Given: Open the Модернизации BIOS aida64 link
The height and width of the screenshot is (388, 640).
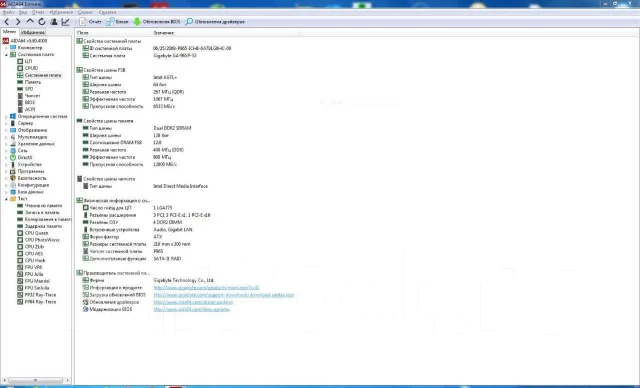Looking at the screenshot, I should pos(191,310).
